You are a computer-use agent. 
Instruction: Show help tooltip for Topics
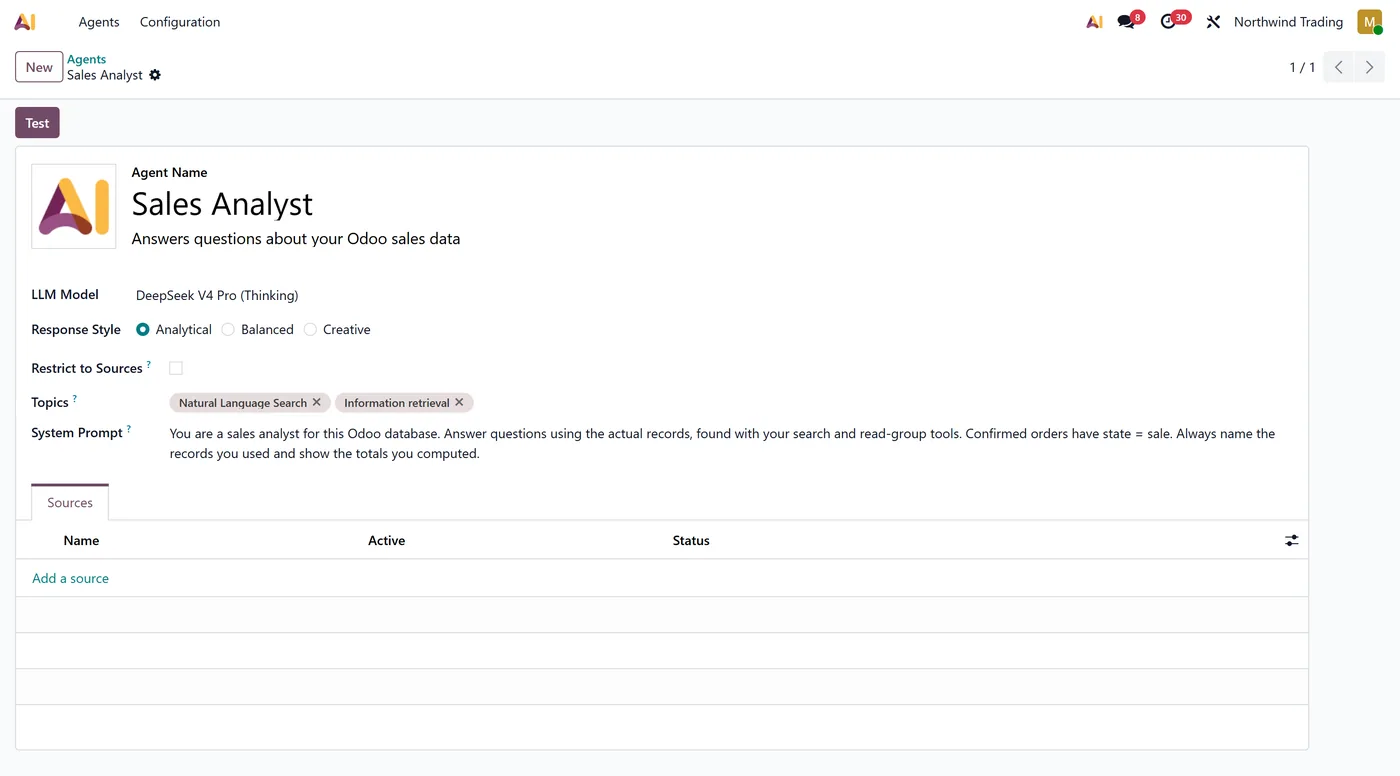75,398
